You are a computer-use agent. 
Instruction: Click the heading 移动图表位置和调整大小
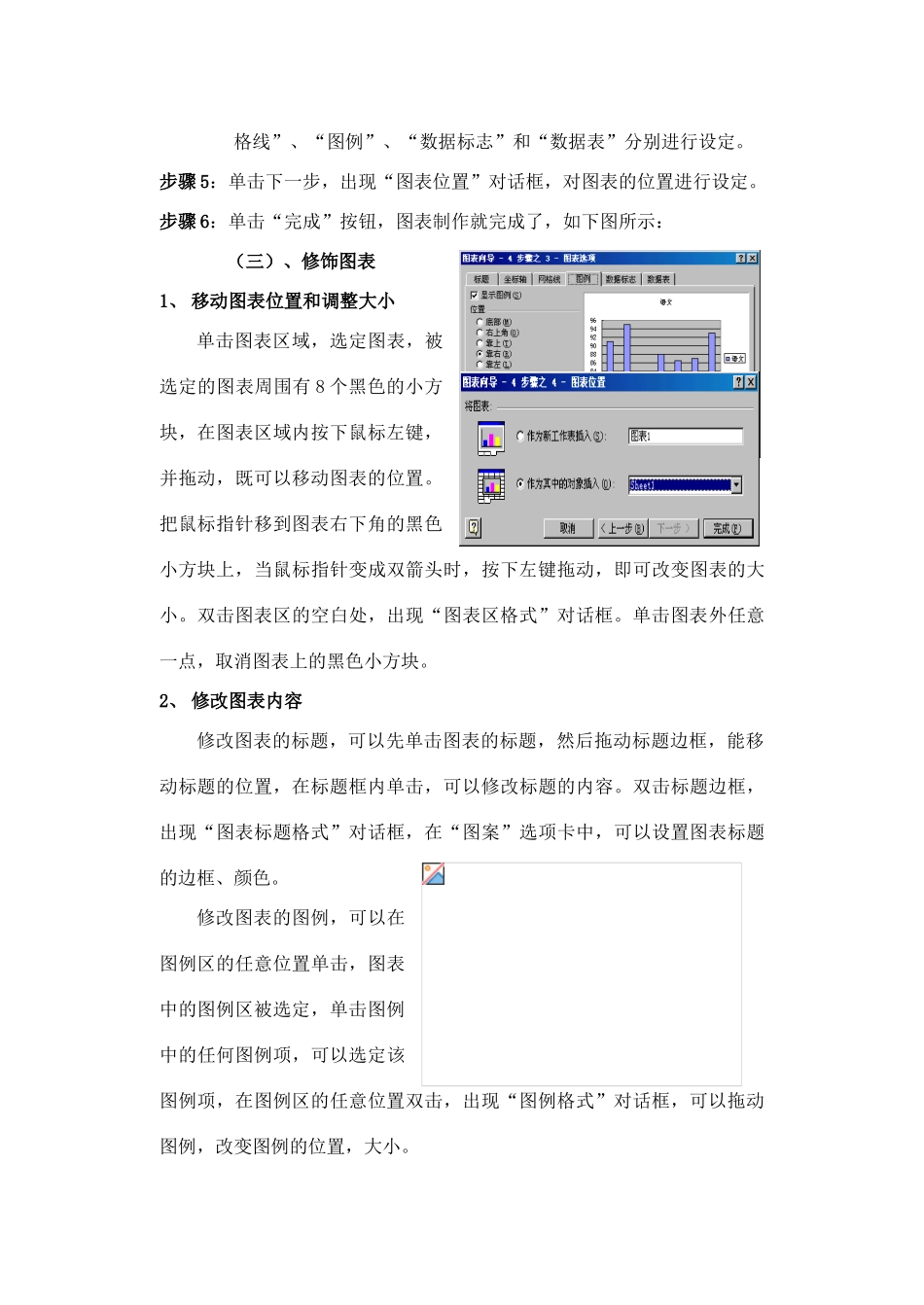coord(293,300)
